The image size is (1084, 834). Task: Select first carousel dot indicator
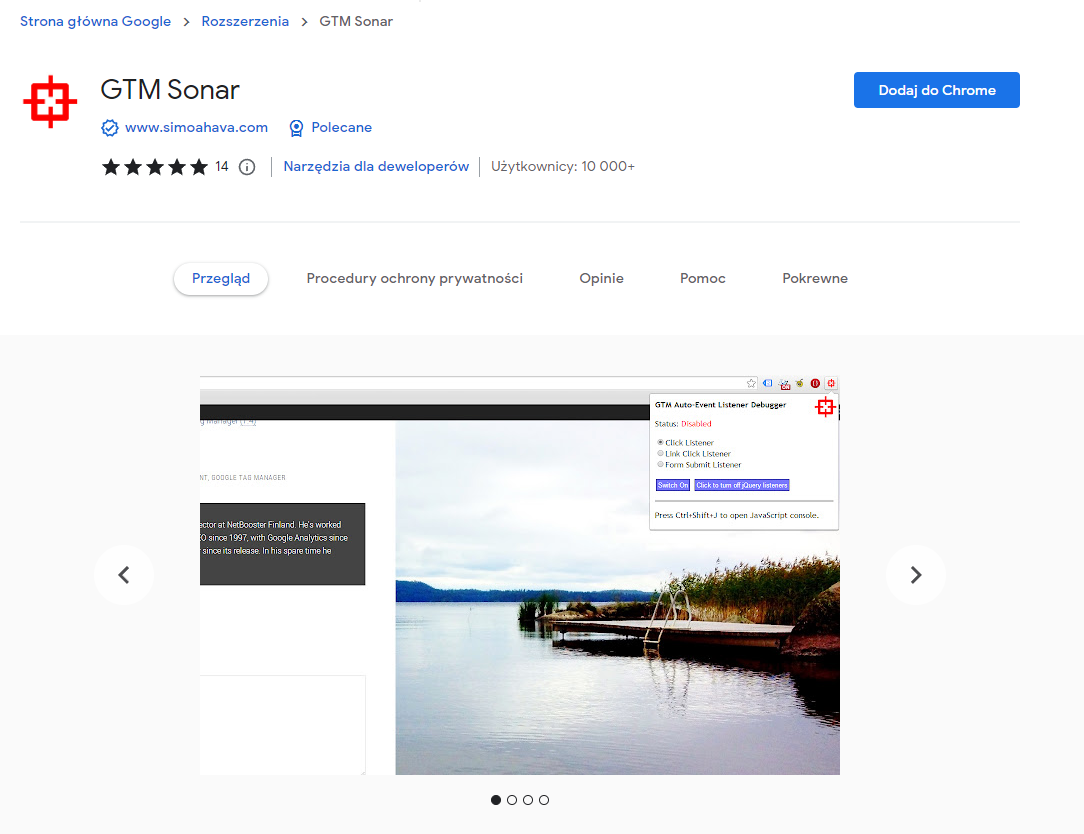[496, 800]
